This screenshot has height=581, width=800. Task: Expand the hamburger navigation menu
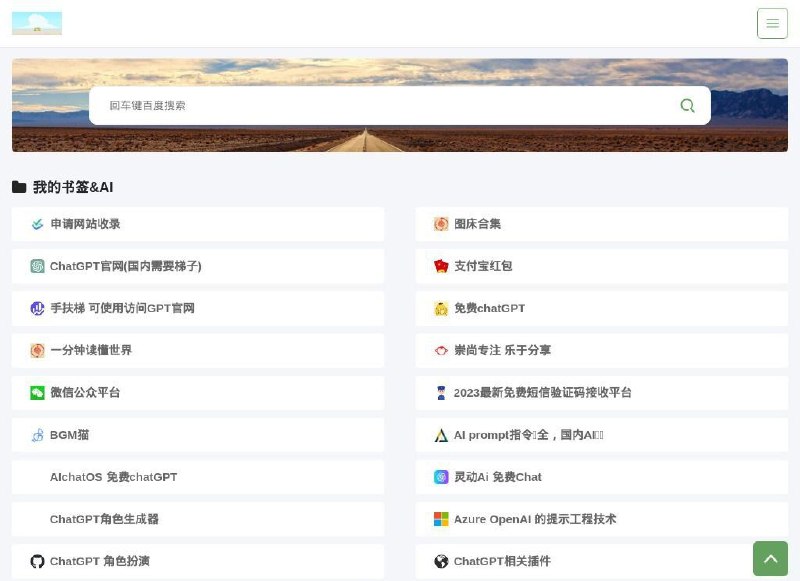pyautogui.click(x=772, y=23)
